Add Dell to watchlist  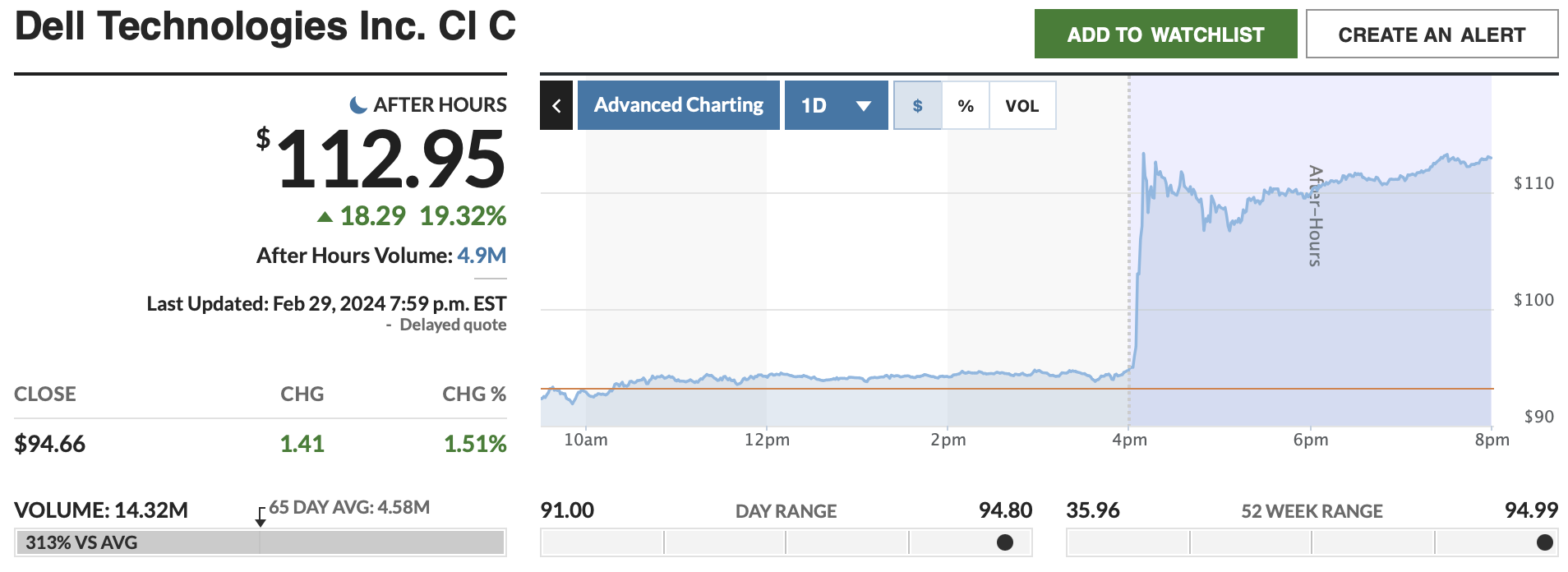(1164, 35)
